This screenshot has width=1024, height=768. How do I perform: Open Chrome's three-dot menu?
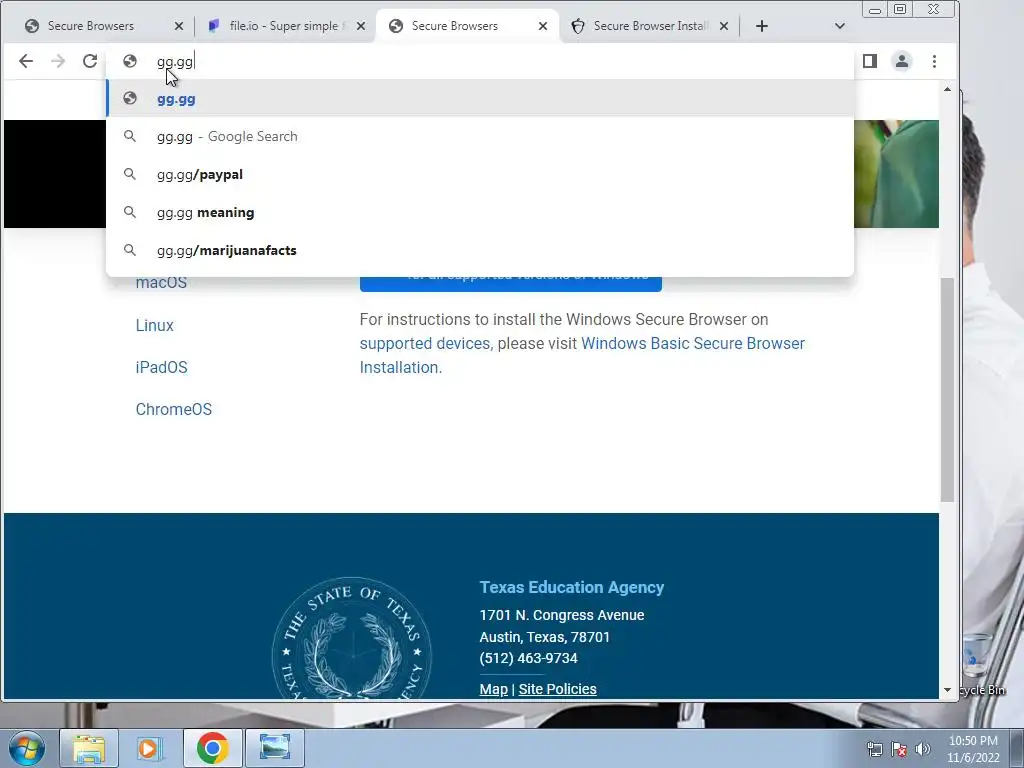coord(935,61)
